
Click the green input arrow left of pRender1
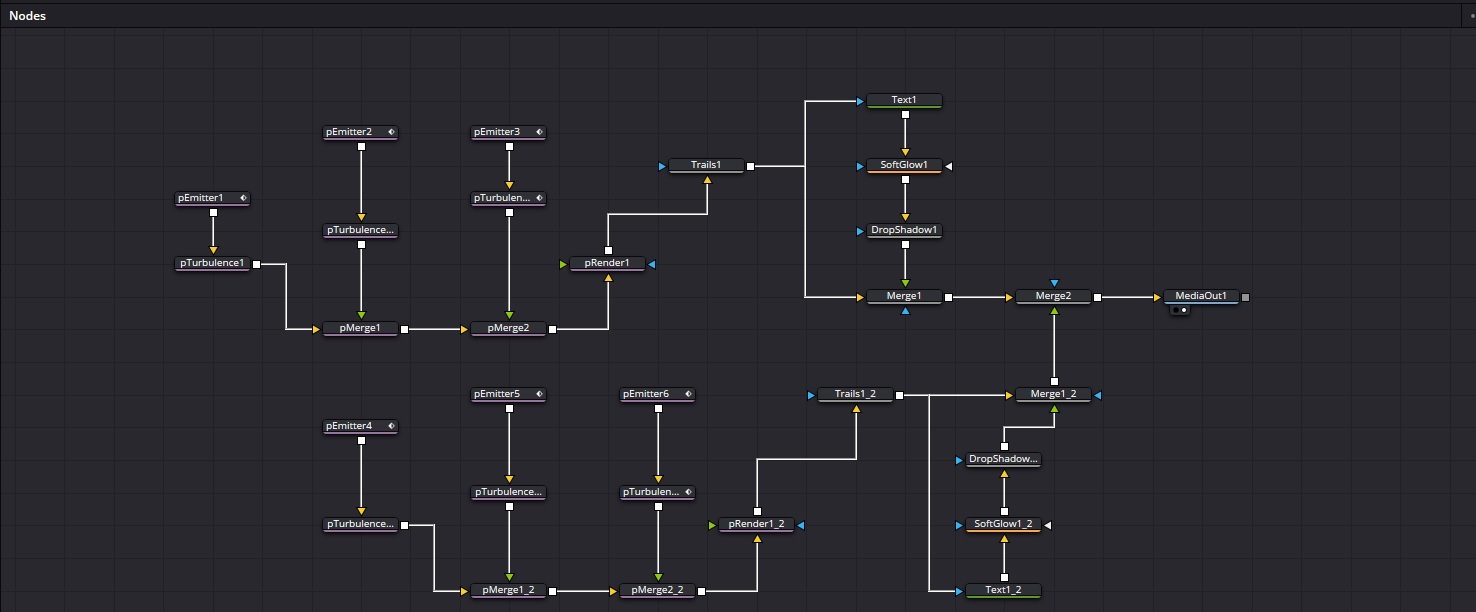563,264
